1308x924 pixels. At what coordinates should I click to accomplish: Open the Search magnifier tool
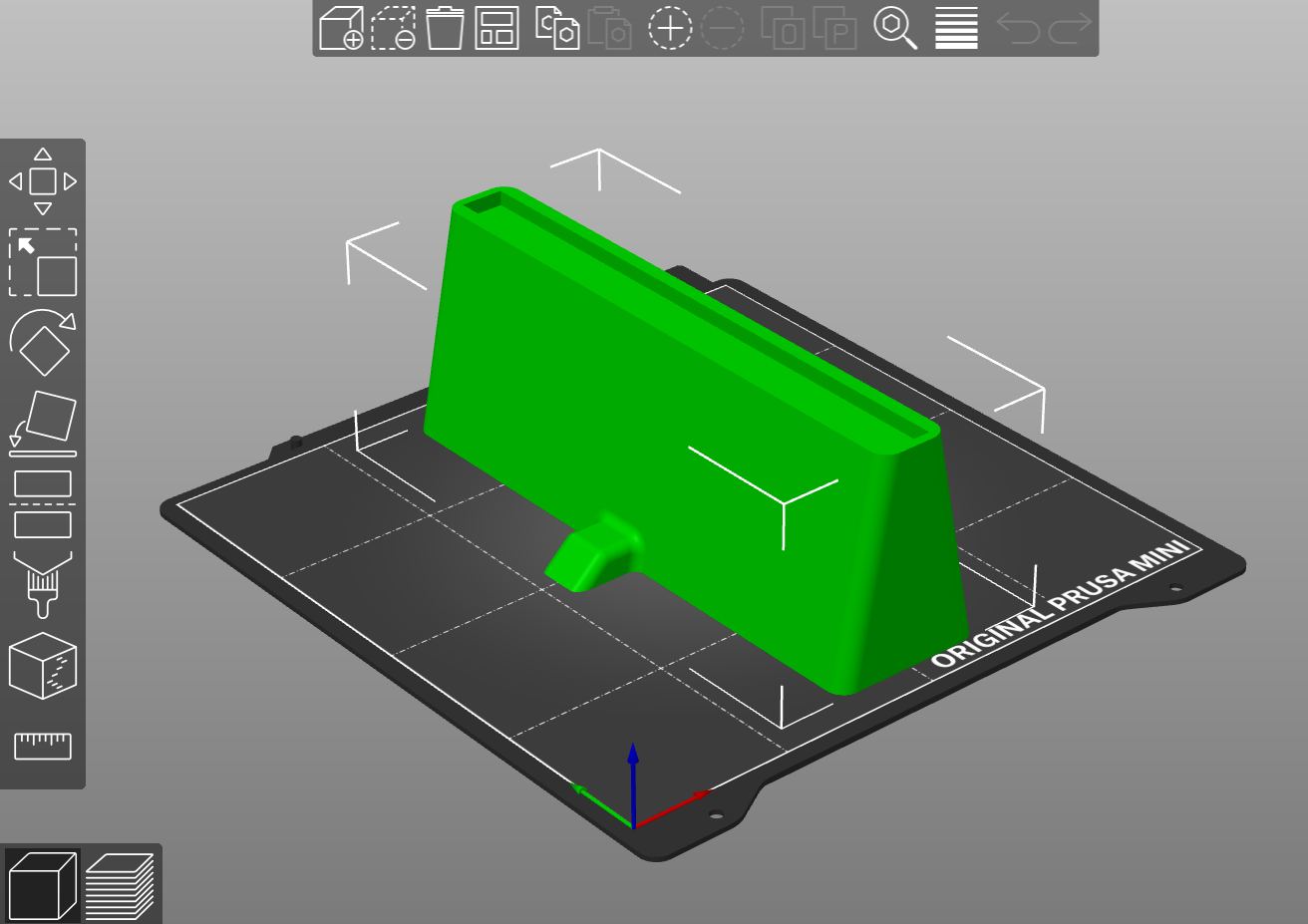tap(895, 28)
